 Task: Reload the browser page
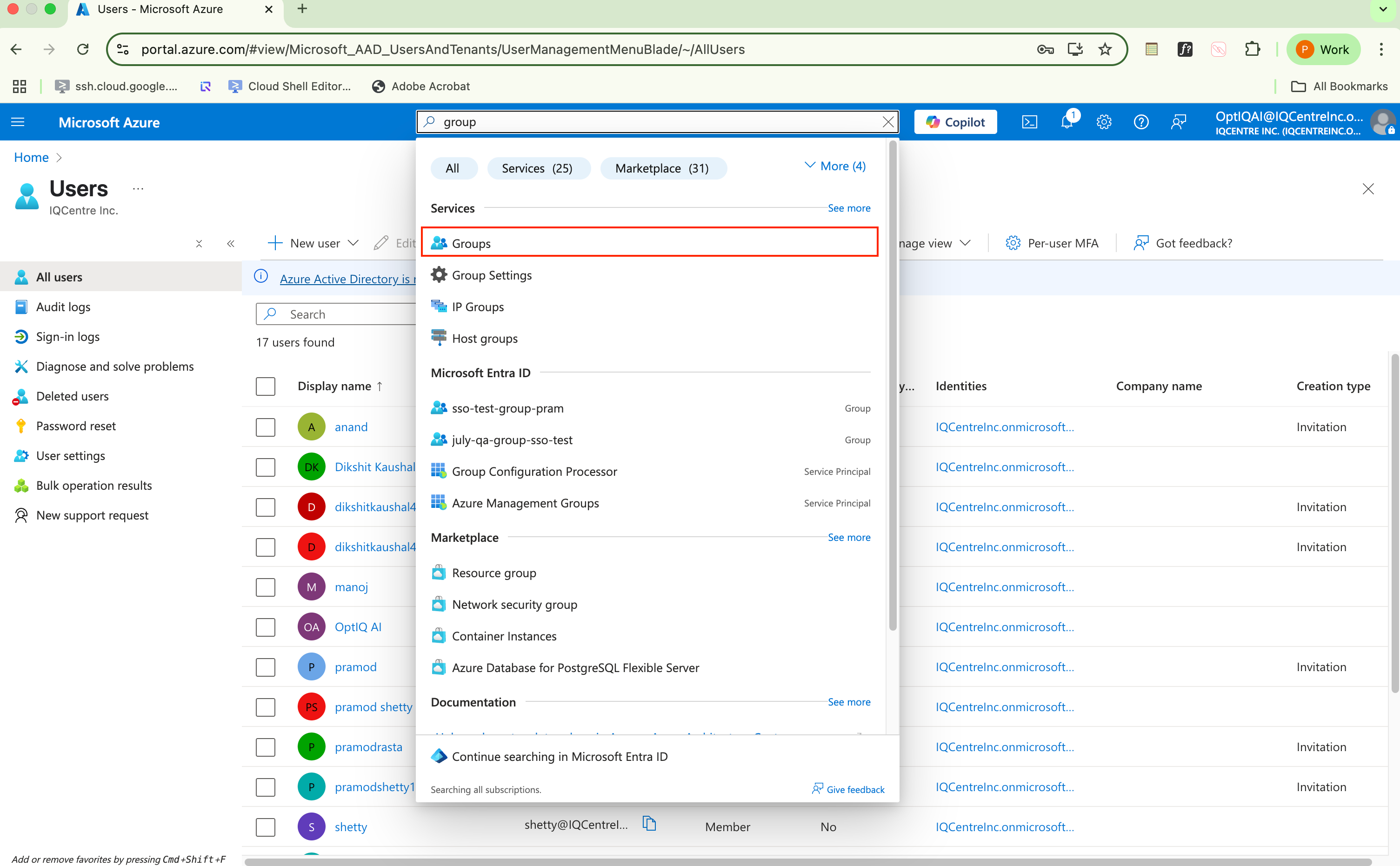coord(83,49)
